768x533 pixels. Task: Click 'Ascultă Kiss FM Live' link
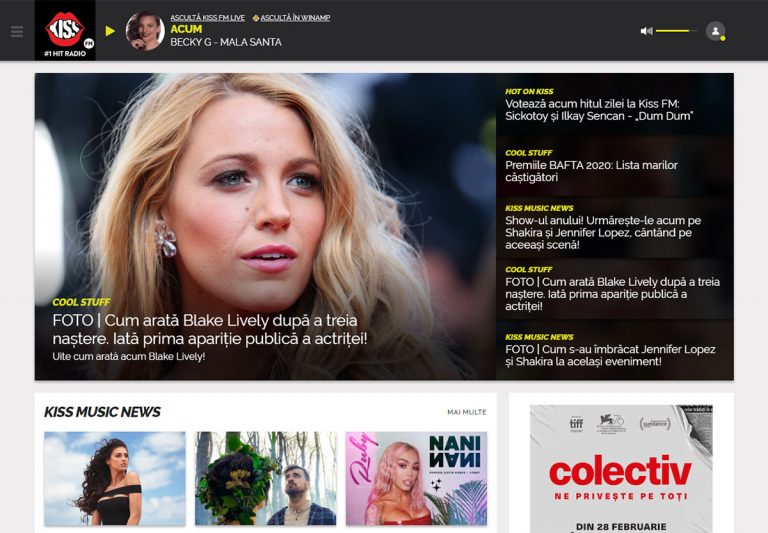pyautogui.click(x=207, y=18)
